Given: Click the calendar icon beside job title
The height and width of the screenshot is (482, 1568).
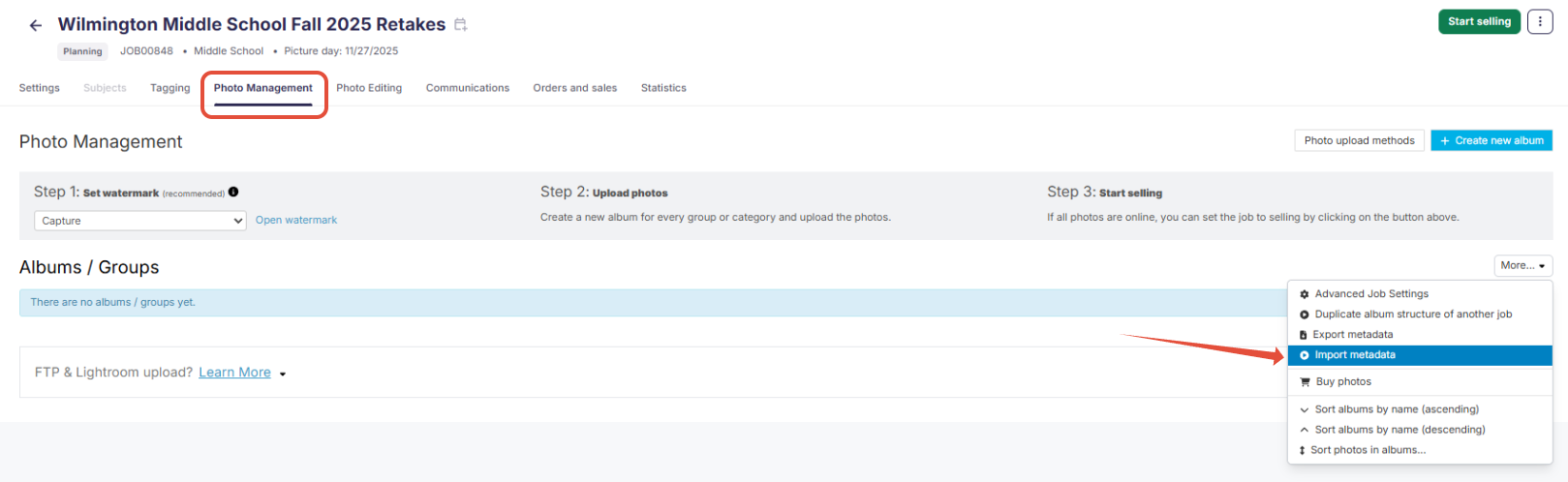Looking at the screenshot, I should [461, 25].
